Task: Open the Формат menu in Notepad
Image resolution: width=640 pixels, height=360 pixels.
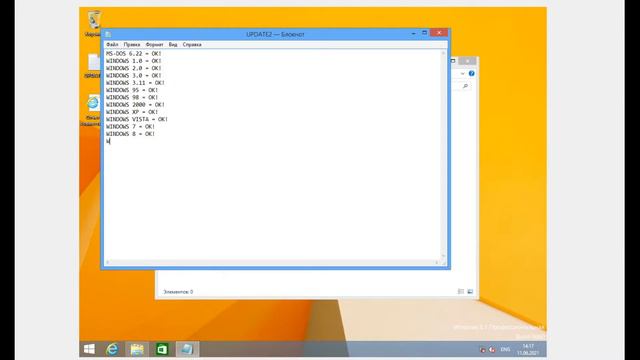Action: click(154, 44)
